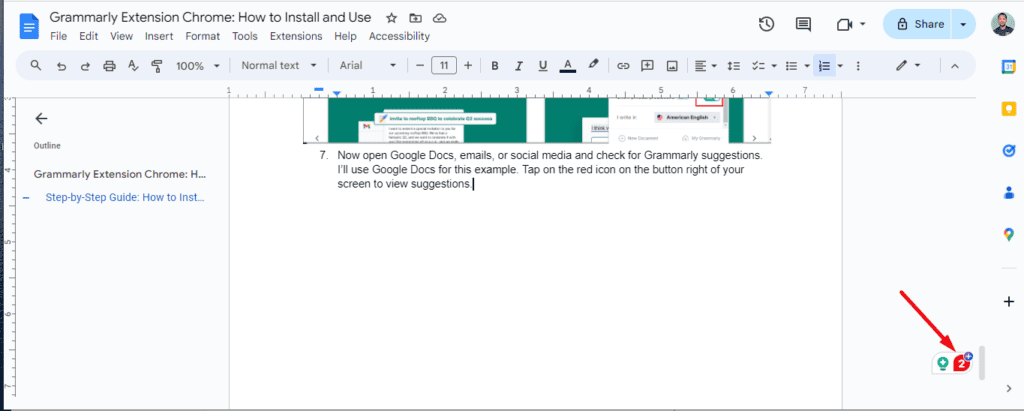Open the Google account avatar
Image resolution: width=1024 pixels, height=411 pixels.
1003,25
